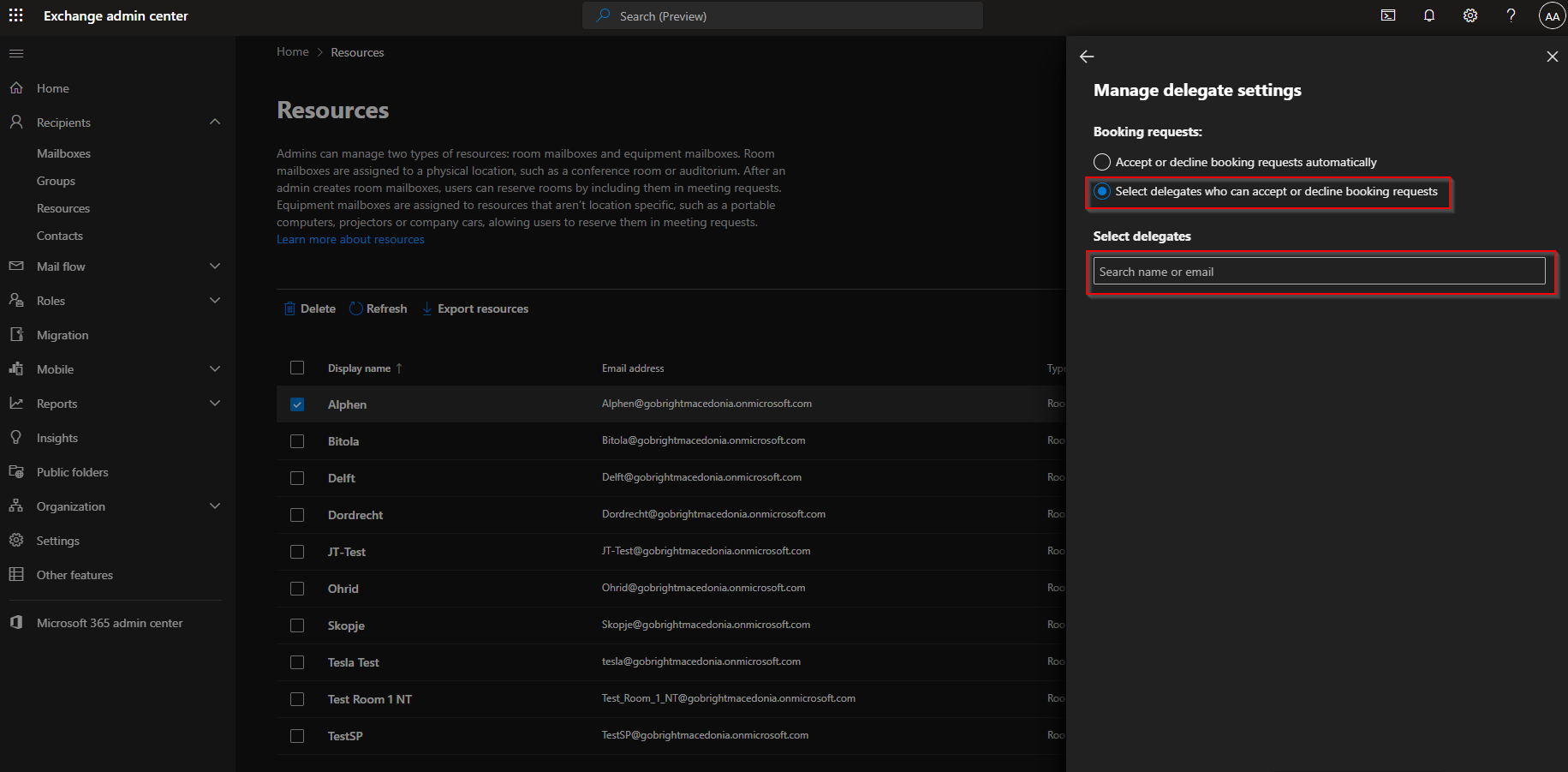Open Mailboxes in the sidebar
The image size is (1568, 772).
click(63, 153)
